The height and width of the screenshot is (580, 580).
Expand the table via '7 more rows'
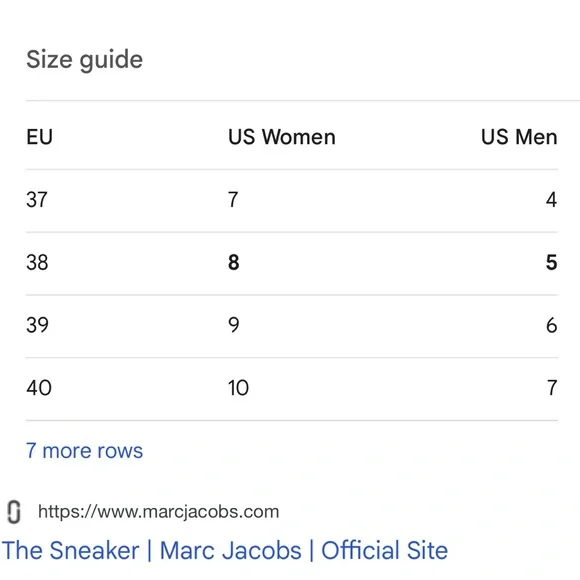pyautogui.click(x=84, y=451)
